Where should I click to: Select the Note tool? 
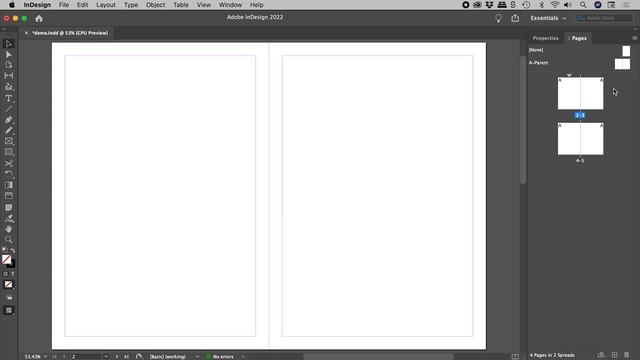9,207
